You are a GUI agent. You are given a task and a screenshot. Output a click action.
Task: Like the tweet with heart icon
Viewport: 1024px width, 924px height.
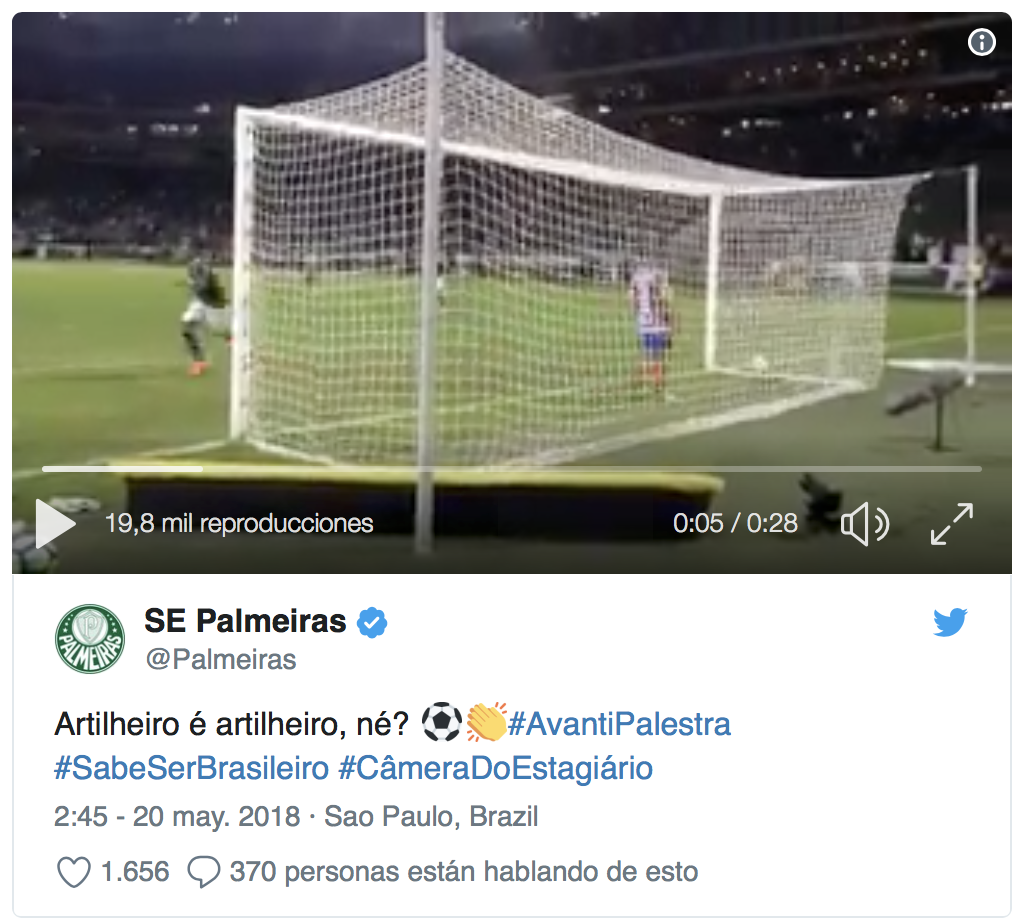pos(74,872)
